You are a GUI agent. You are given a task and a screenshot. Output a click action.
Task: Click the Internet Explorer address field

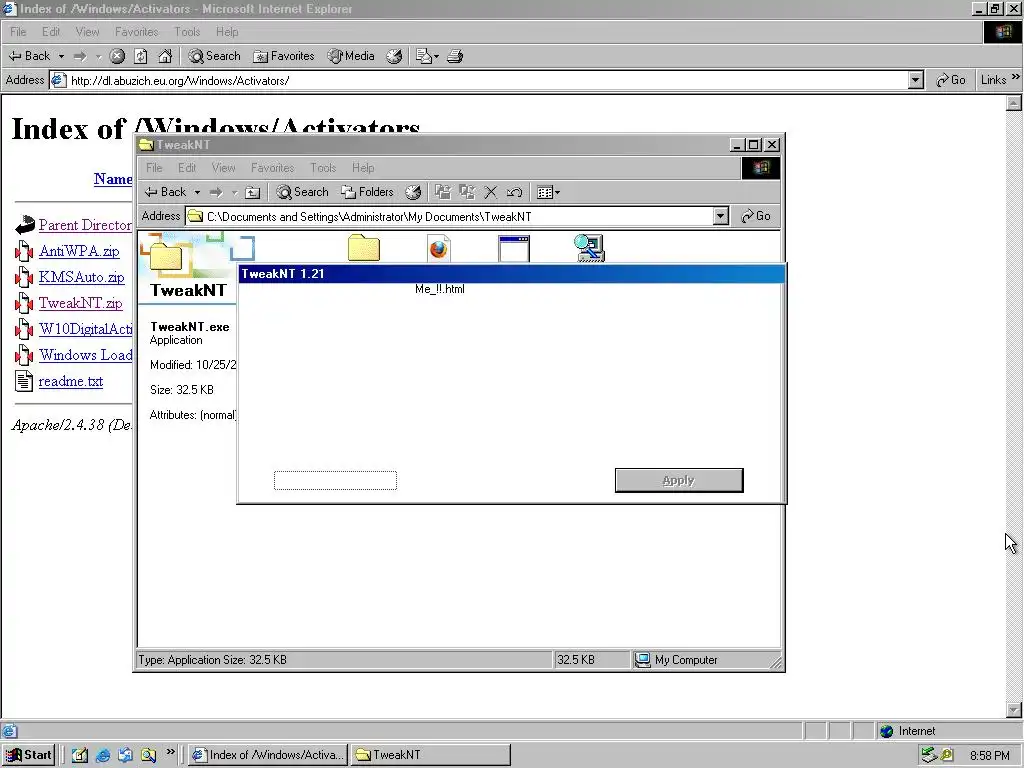(x=487, y=80)
